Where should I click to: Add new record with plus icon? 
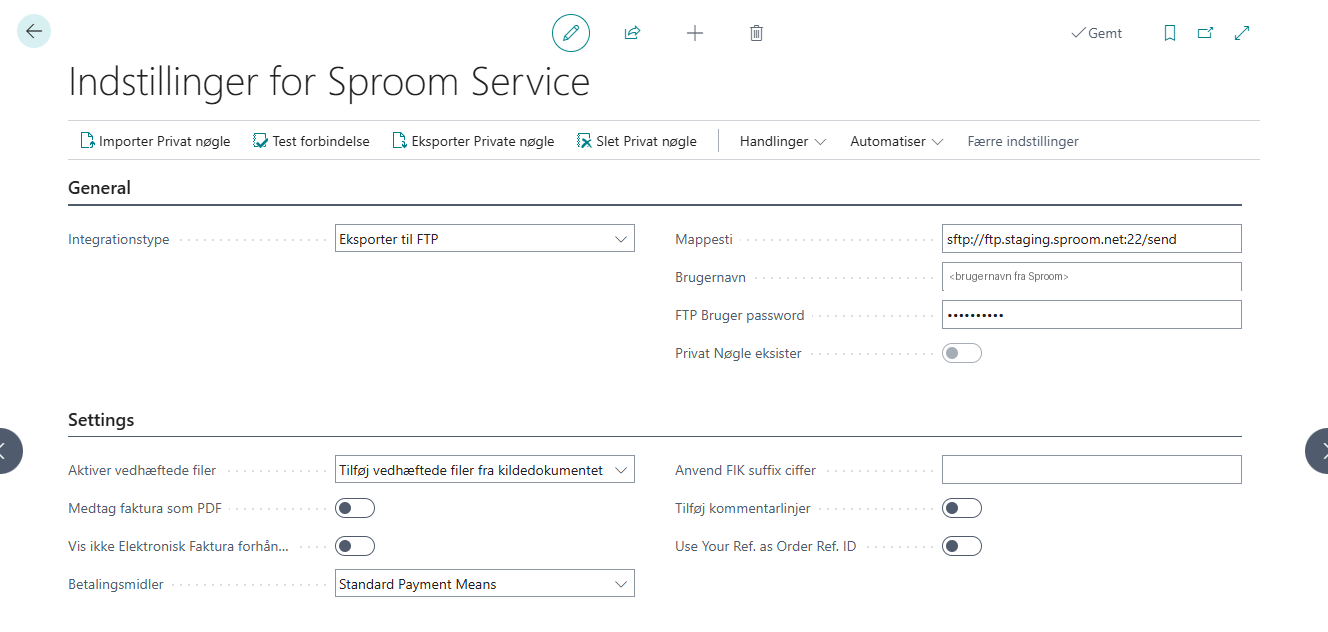pyautogui.click(x=695, y=33)
